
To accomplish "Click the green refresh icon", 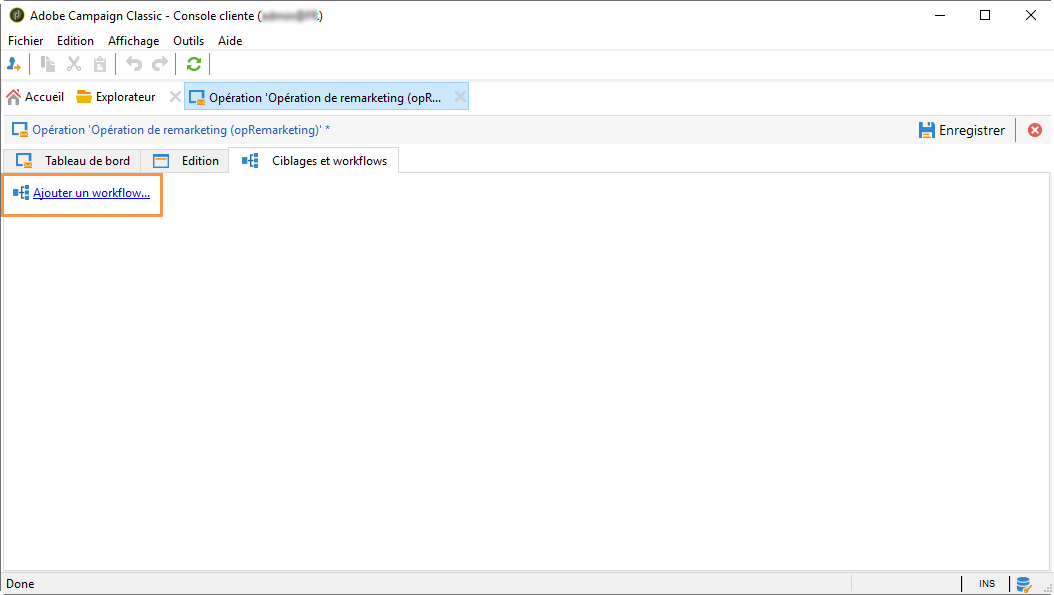I will [194, 64].
